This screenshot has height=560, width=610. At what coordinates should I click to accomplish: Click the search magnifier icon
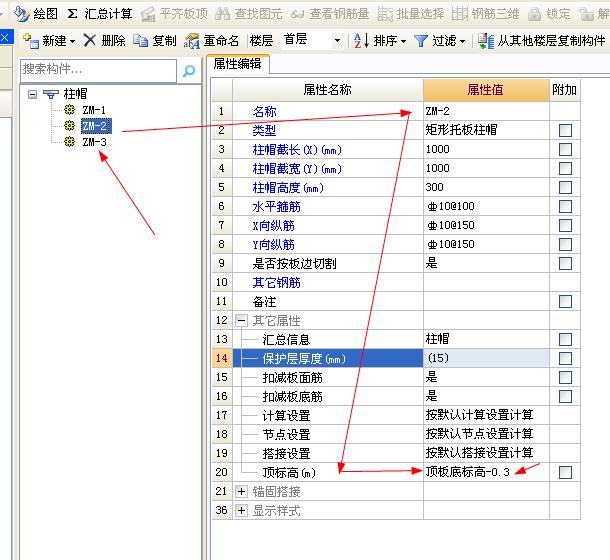[189, 70]
